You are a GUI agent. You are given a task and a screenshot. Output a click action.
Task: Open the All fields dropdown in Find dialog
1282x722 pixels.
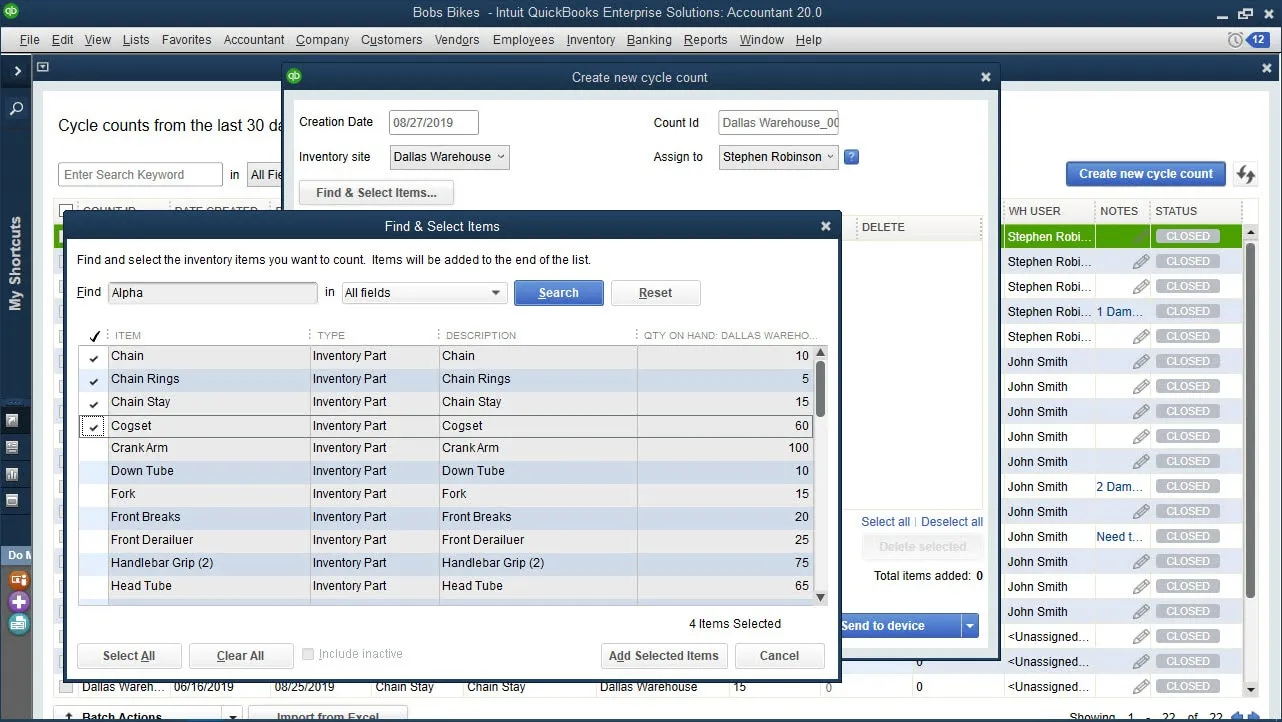[x=423, y=293]
